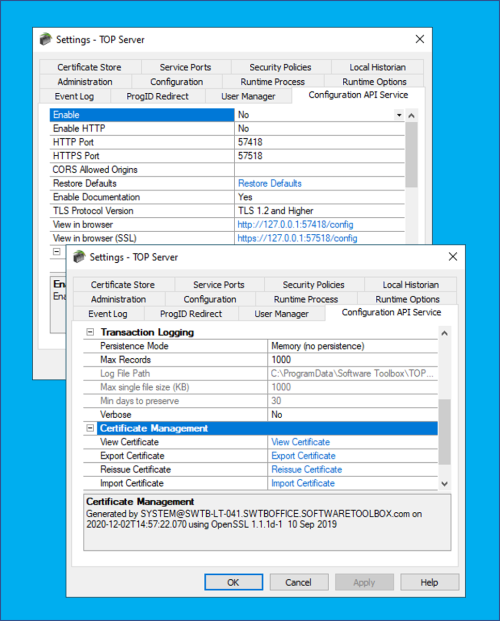Open Help for the settings dialog
The image size is (500, 621).
[429, 582]
